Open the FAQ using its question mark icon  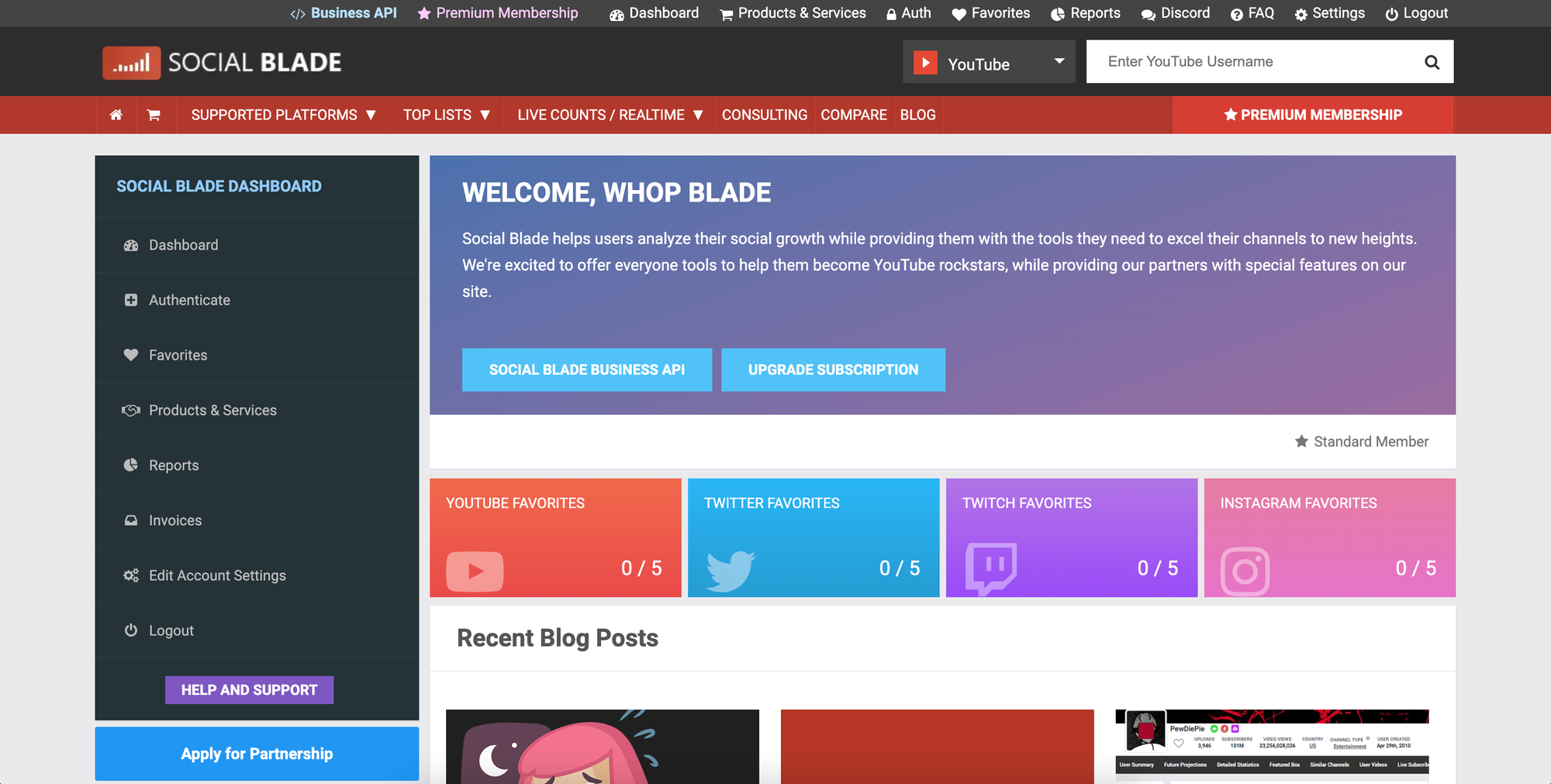pyautogui.click(x=1235, y=13)
